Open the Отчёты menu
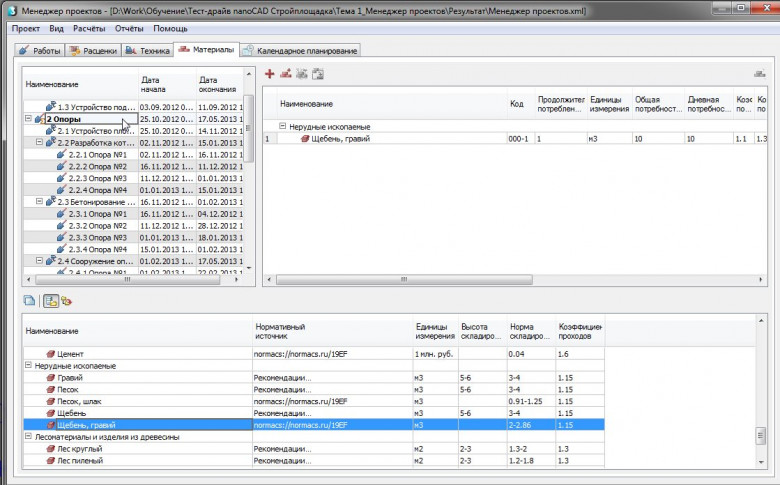The image size is (780, 485). (x=129, y=28)
